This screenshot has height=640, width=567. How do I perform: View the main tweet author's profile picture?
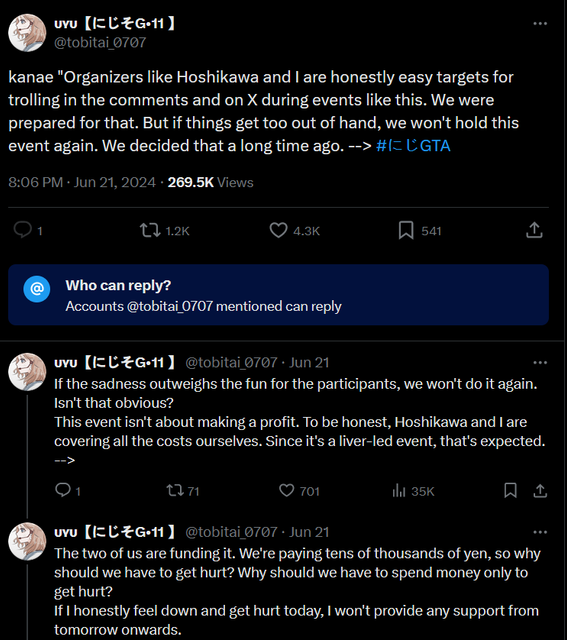pos(27,33)
